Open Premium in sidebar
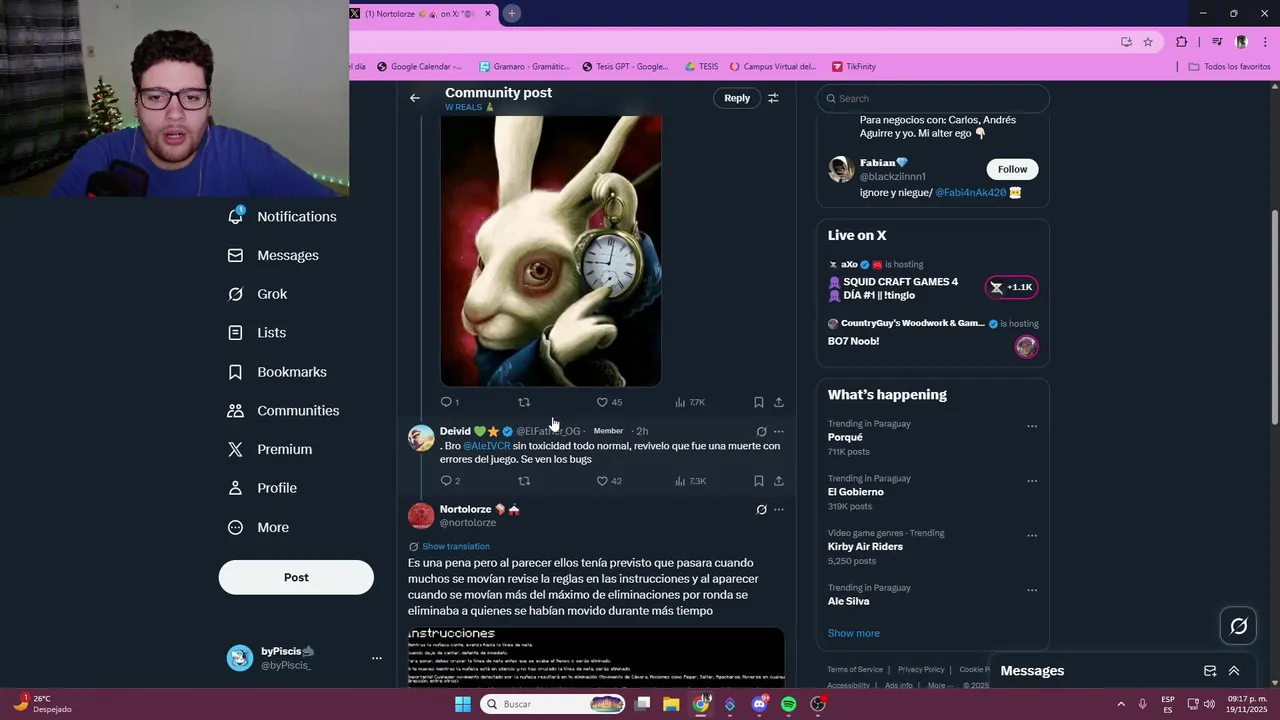 pyautogui.click(x=270, y=450)
